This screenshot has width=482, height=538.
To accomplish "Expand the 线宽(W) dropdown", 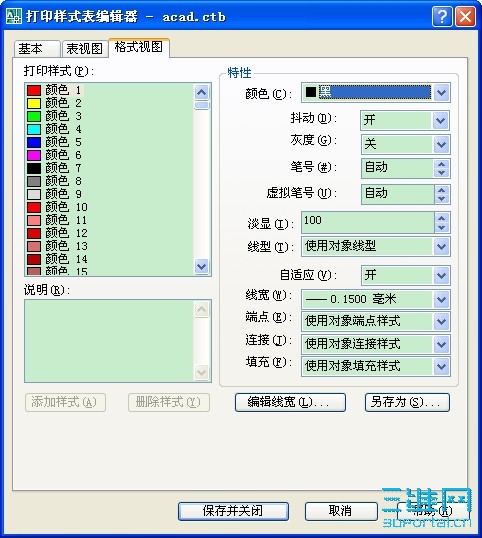I will tap(442, 300).
